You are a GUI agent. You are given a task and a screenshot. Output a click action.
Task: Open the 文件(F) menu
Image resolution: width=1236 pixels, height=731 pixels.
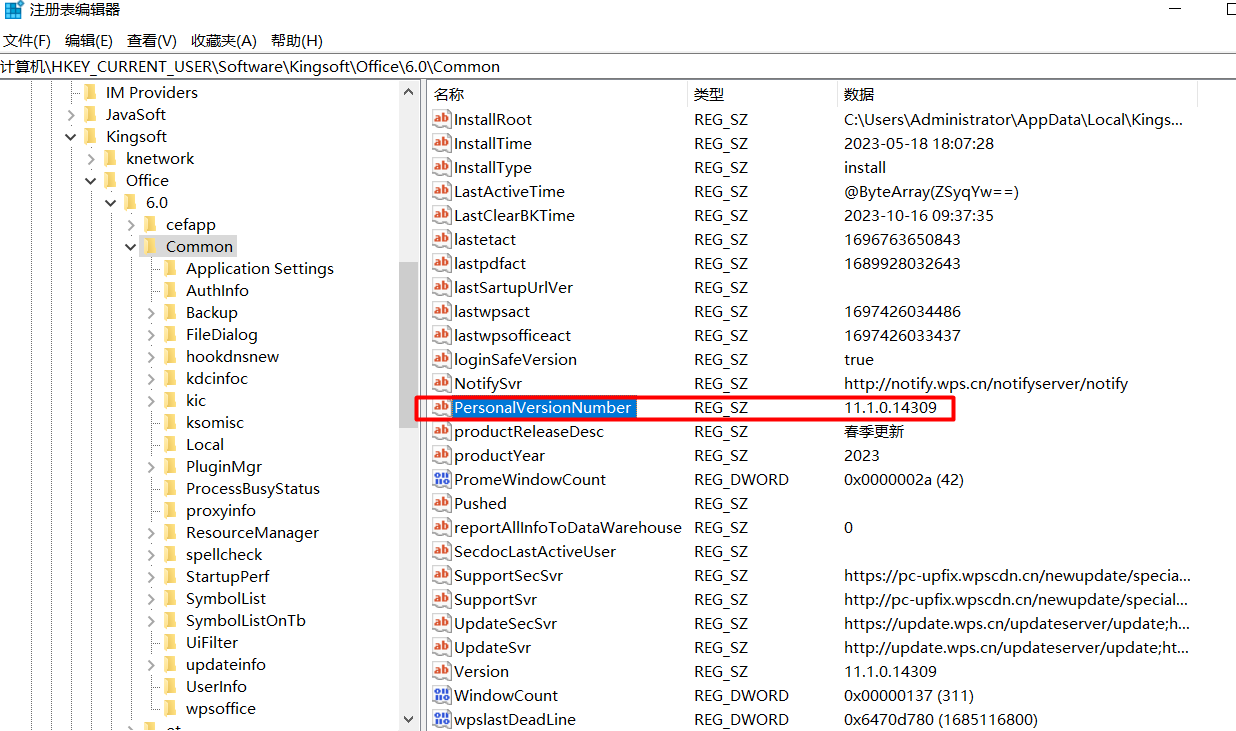tap(27, 41)
